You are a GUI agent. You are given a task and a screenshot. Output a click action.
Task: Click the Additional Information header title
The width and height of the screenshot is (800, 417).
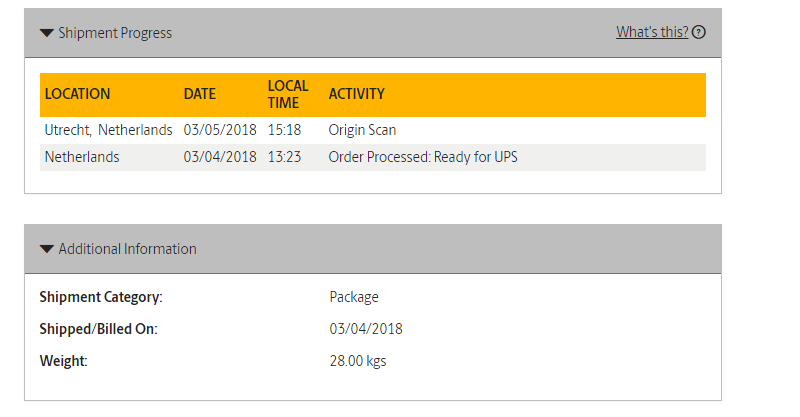click(x=127, y=249)
